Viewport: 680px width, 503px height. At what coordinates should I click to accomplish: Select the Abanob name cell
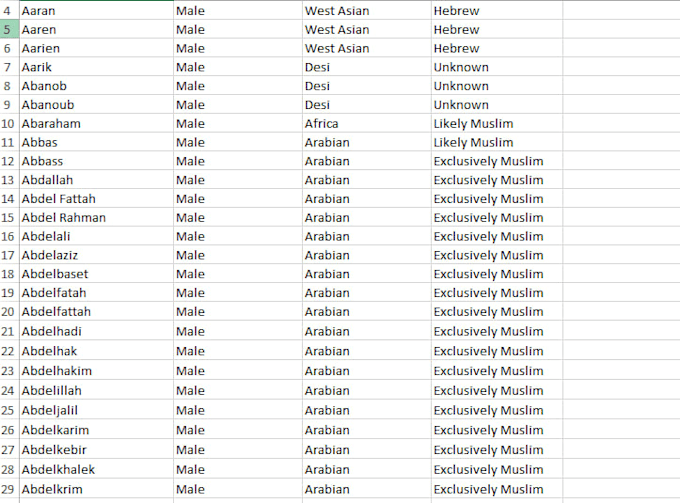tap(96, 86)
